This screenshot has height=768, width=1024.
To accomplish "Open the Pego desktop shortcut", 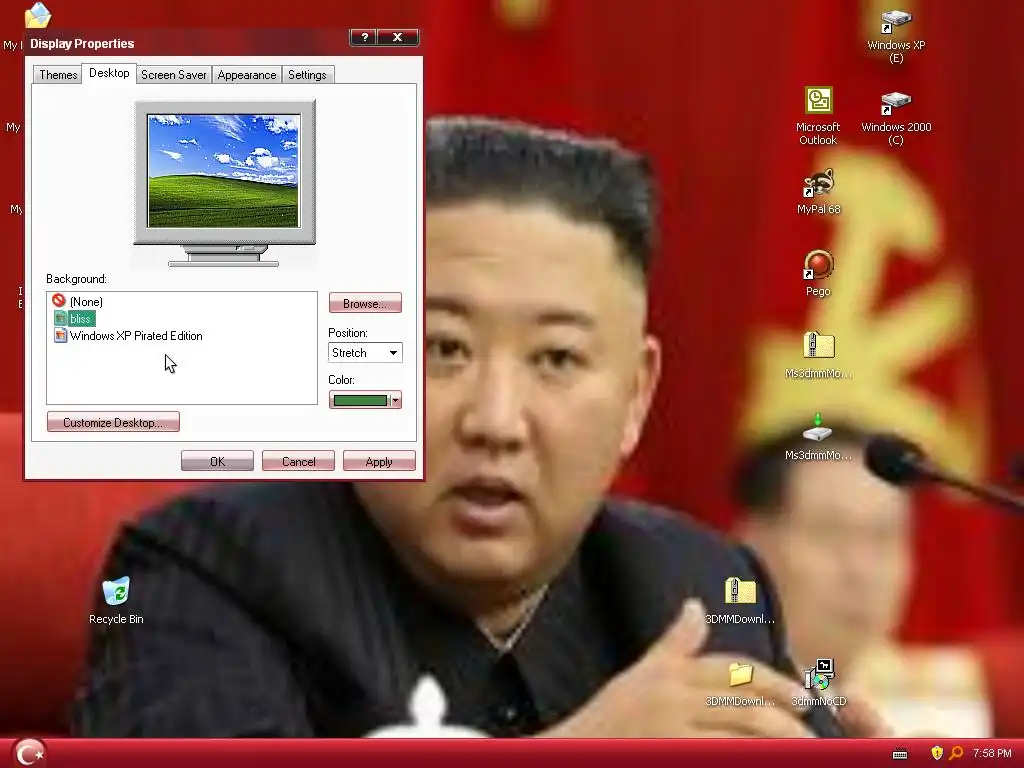I will pos(818,273).
